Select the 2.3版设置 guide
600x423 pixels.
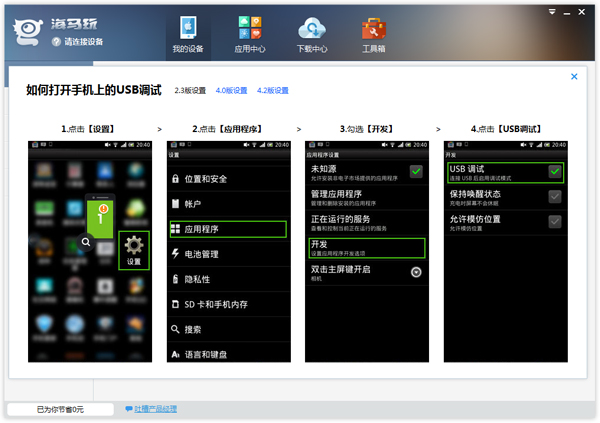(190, 90)
